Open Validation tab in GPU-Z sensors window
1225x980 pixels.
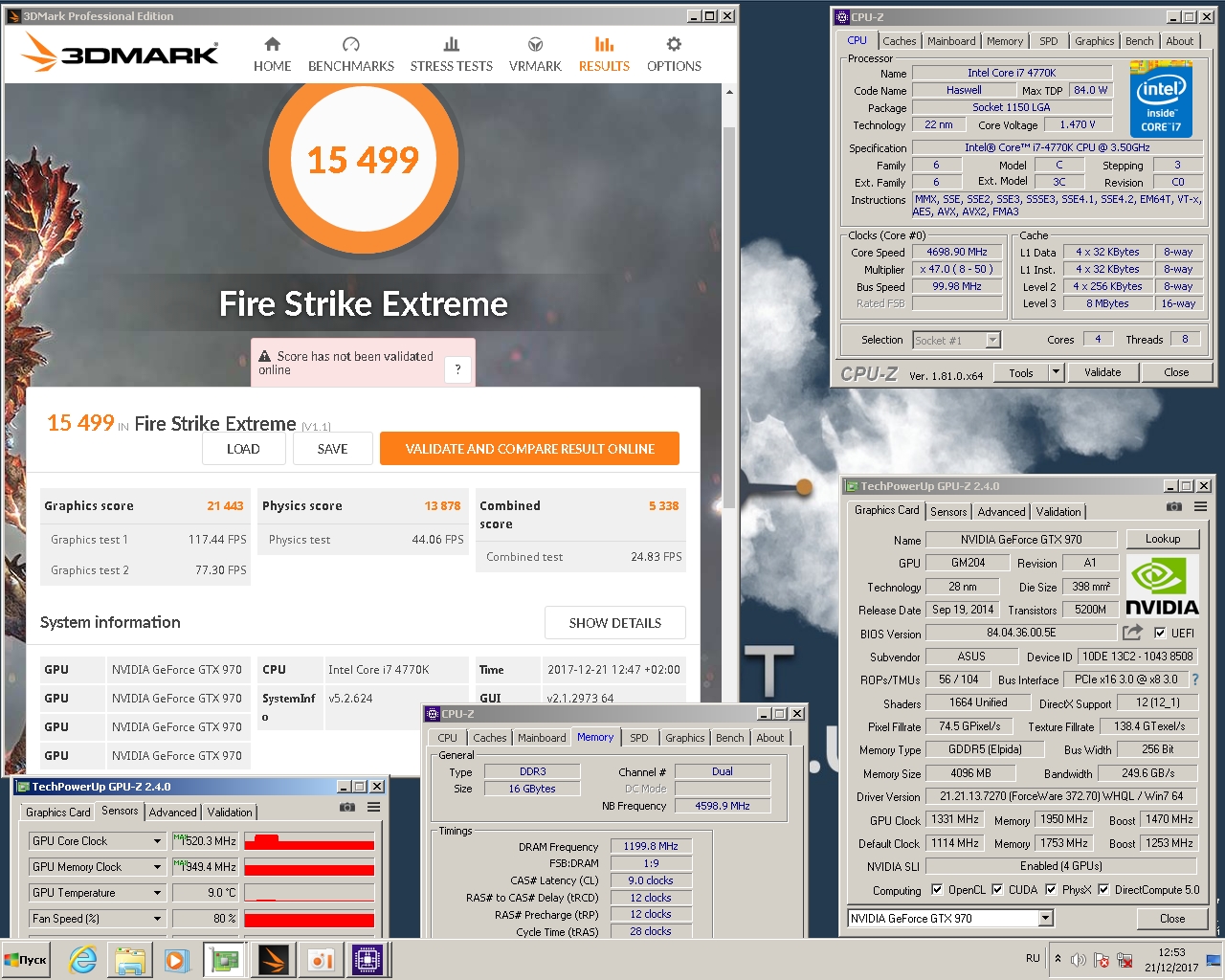click(x=230, y=813)
